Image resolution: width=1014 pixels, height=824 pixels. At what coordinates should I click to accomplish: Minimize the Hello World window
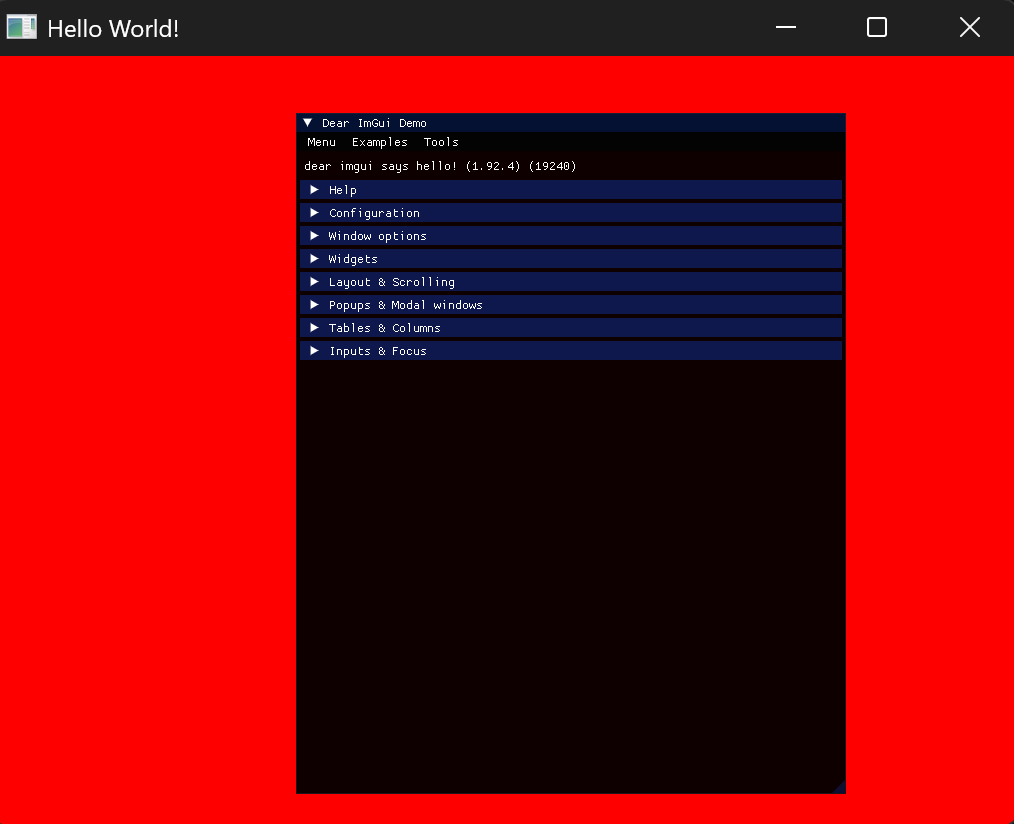pos(786,27)
